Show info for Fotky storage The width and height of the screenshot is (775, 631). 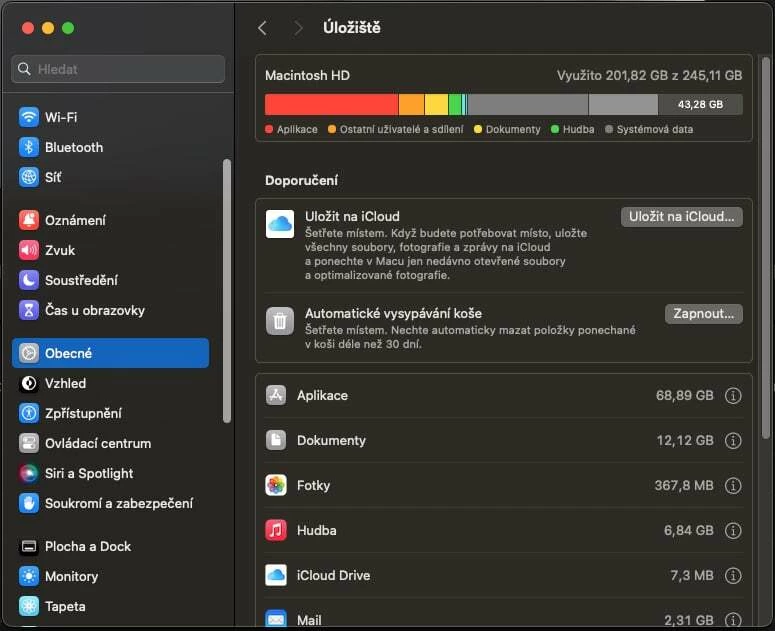[x=733, y=485]
